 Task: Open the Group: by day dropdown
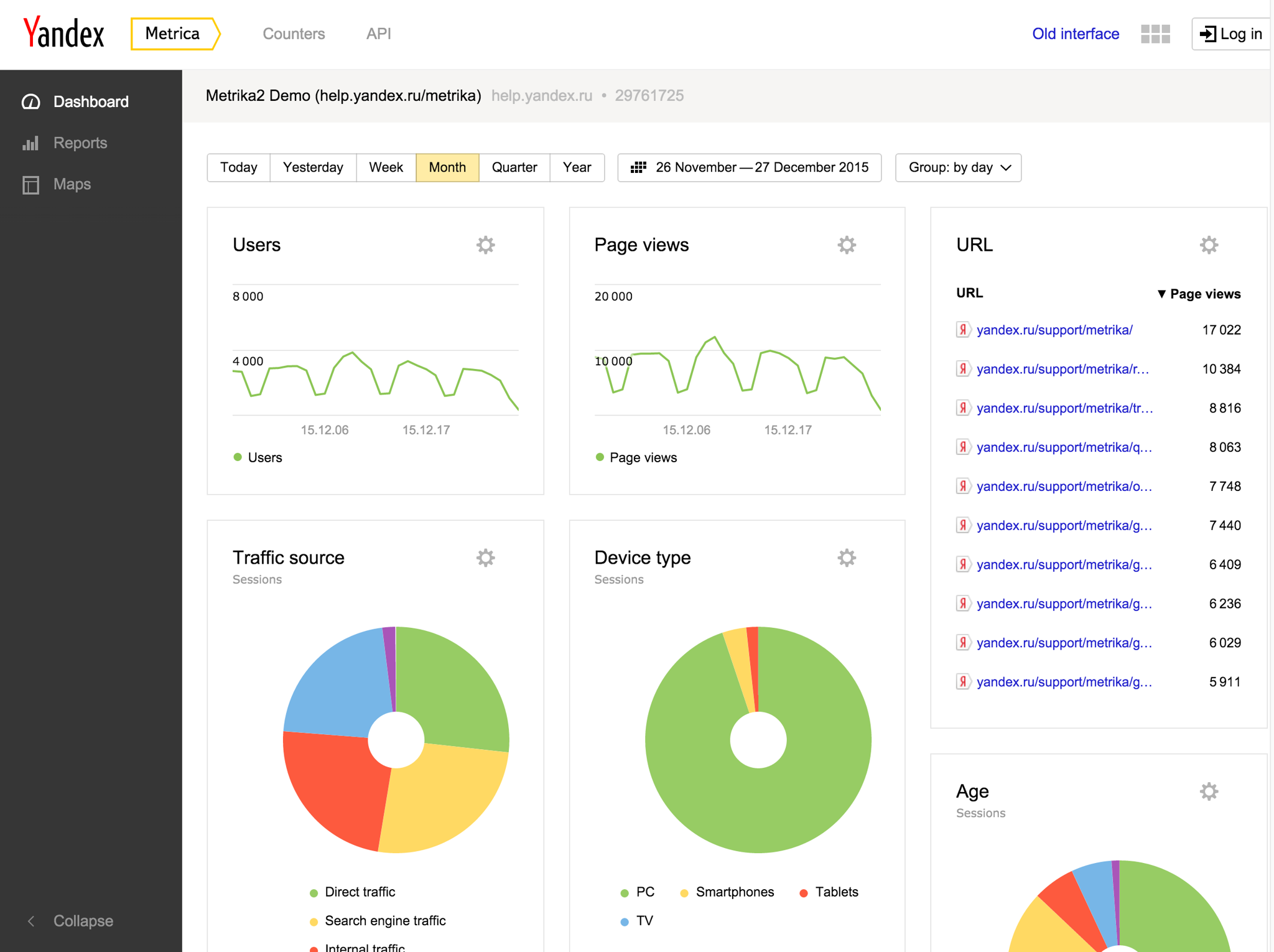tap(958, 167)
